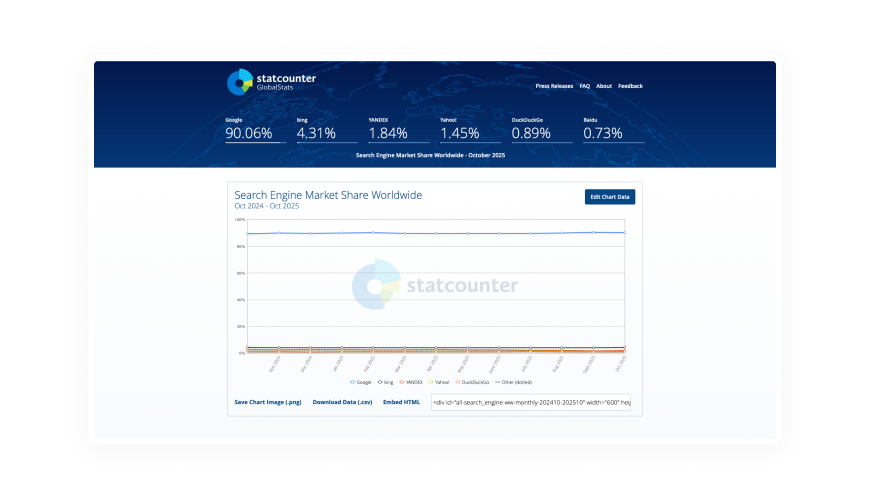The image size is (870, 500).
Task: Click the banner caption Search Engine Market Share Worldwide - October 2025
Action: coord(431,155)
